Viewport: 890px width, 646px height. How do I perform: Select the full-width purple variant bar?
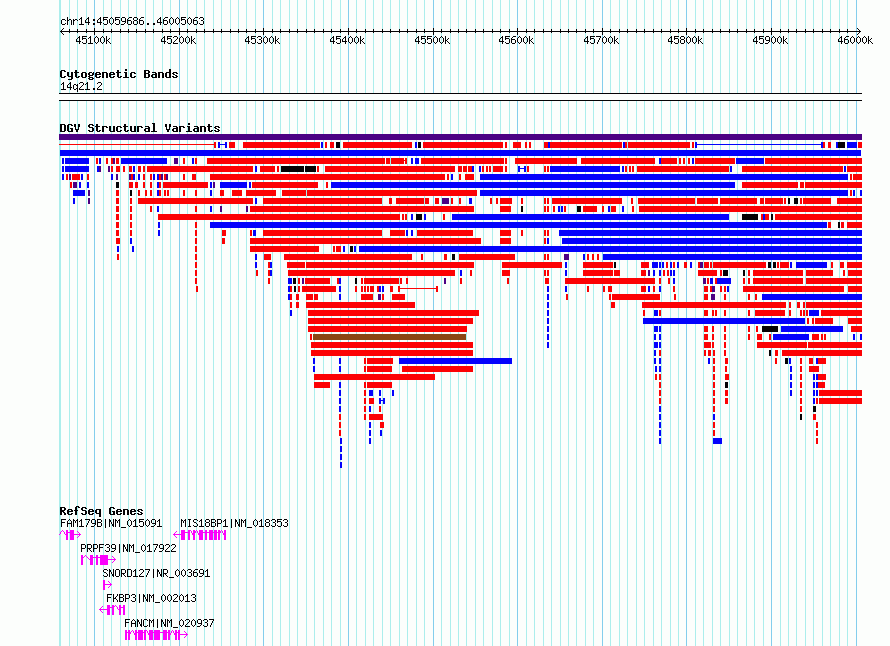click(x=460, y=137)
